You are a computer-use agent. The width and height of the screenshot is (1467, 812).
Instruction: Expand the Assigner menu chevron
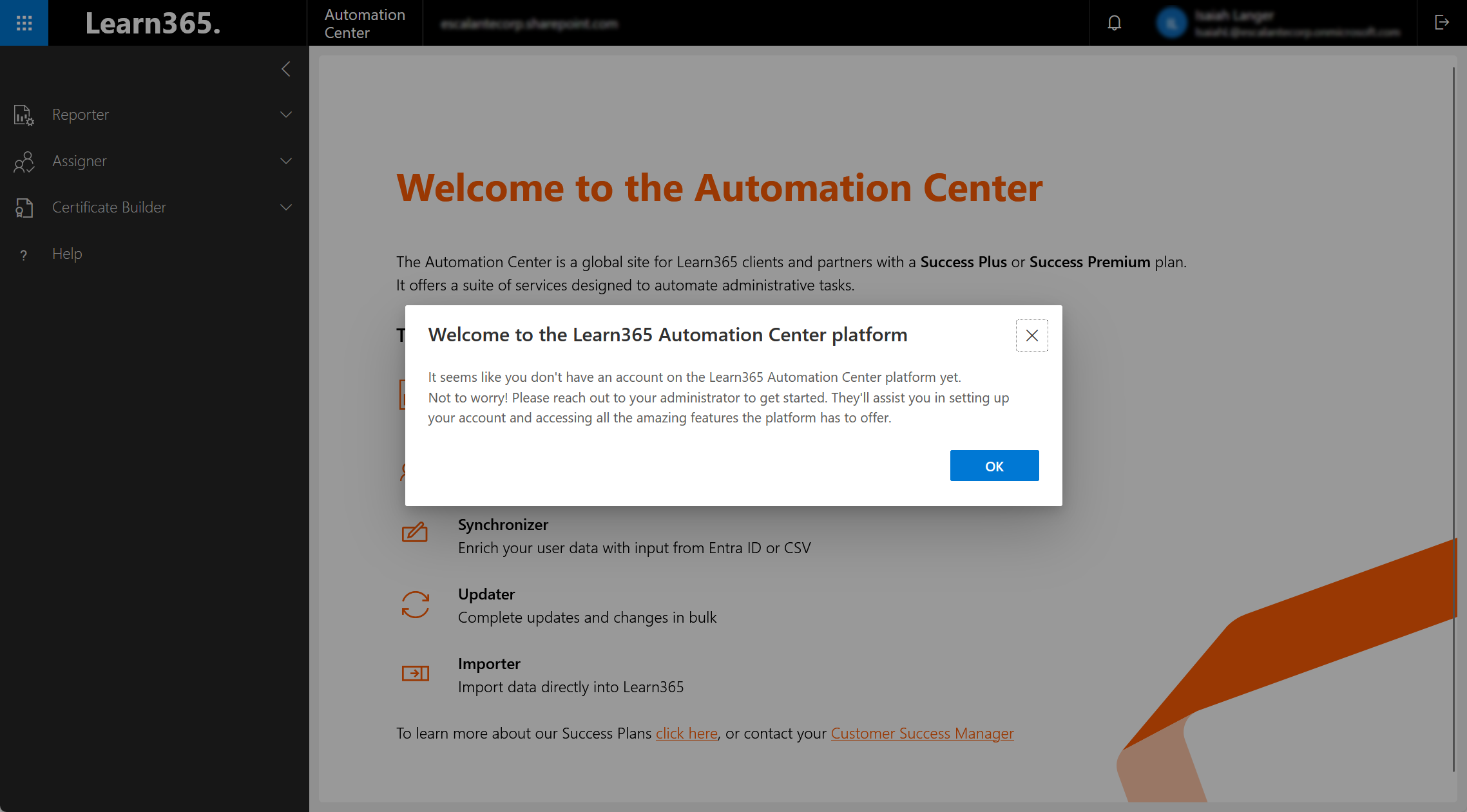tap(285, 161)
